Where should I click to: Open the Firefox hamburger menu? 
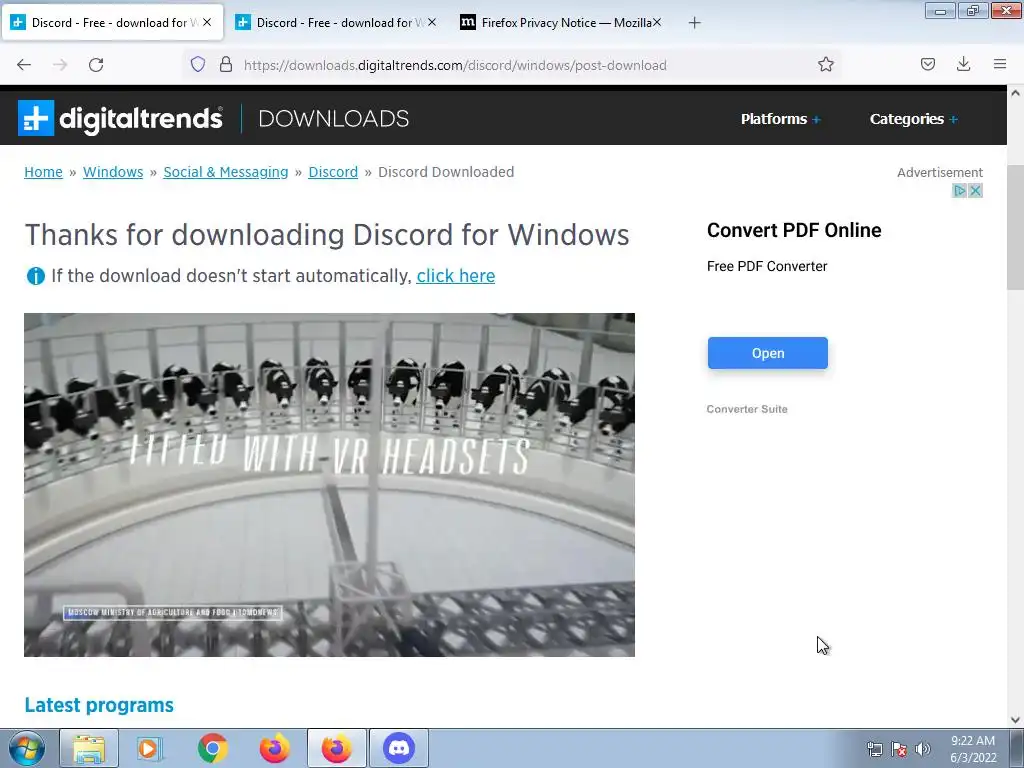[1000, 64]
